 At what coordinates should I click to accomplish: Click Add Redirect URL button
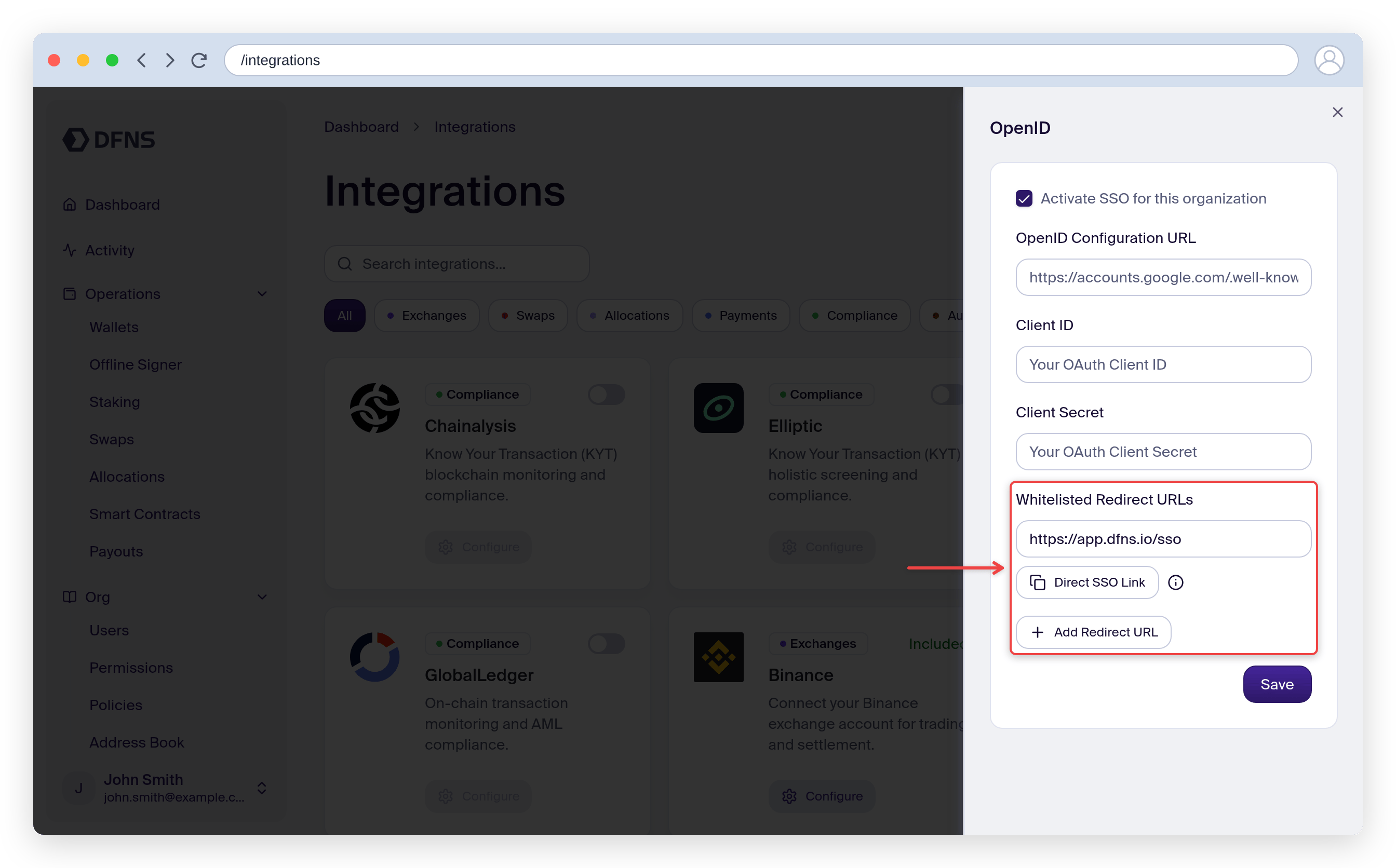click(1093, 632)
